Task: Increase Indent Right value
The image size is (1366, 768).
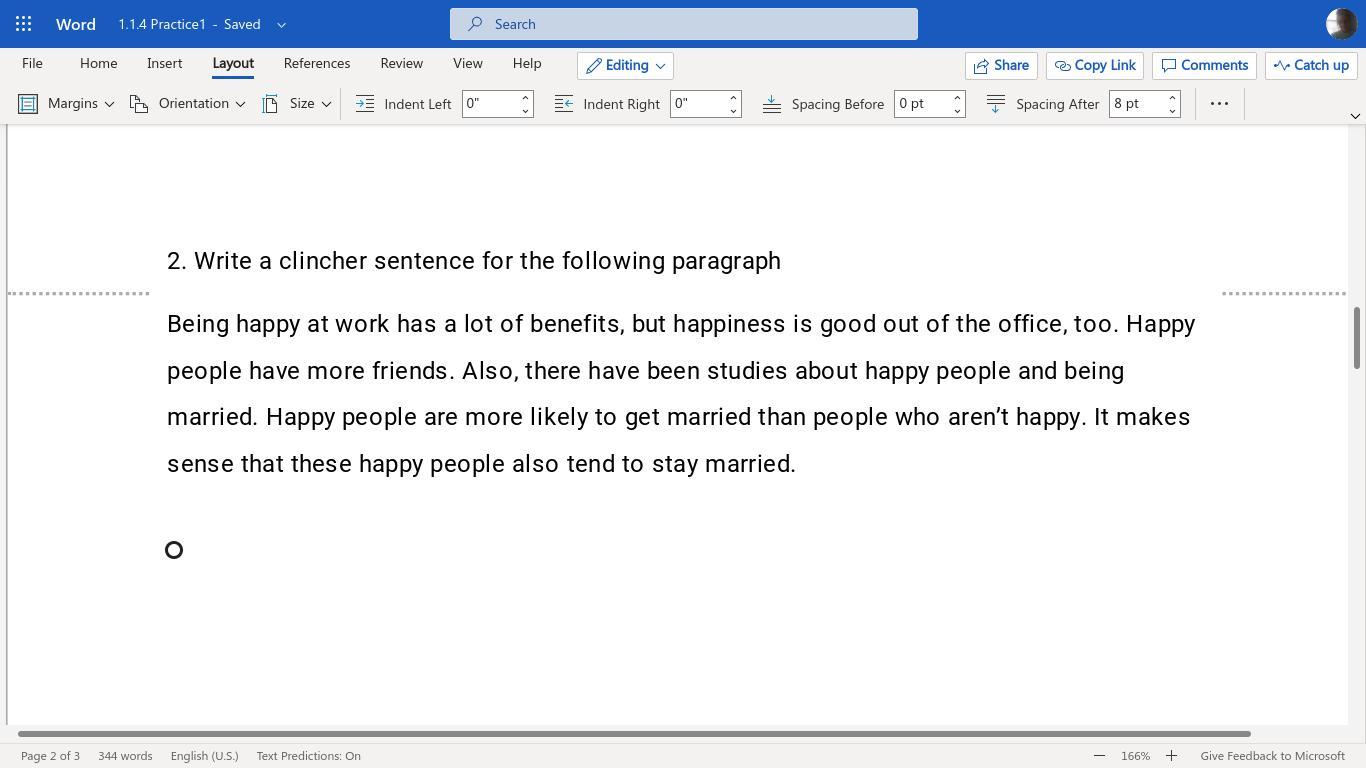Action: (733, 97)
